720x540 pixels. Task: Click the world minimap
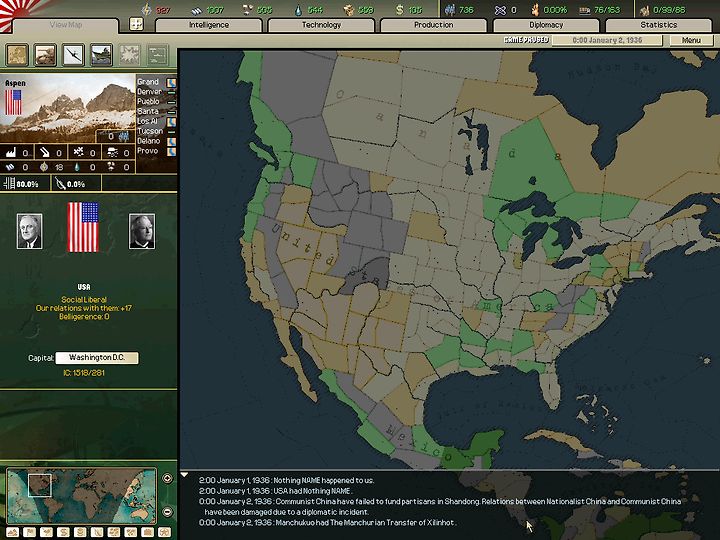pos(81,495)
